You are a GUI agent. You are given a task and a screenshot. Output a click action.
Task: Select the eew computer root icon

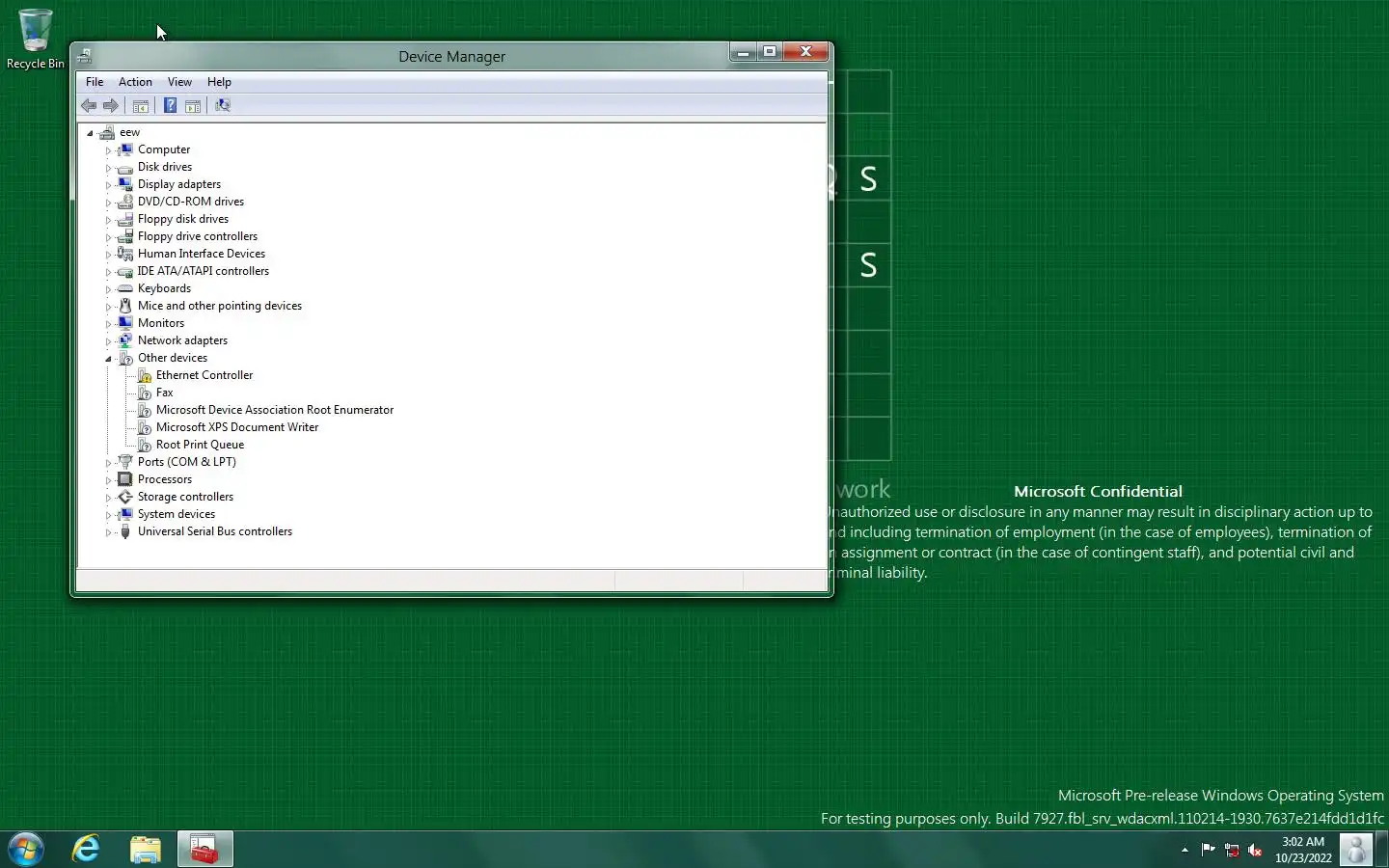(x=107, y=132)
